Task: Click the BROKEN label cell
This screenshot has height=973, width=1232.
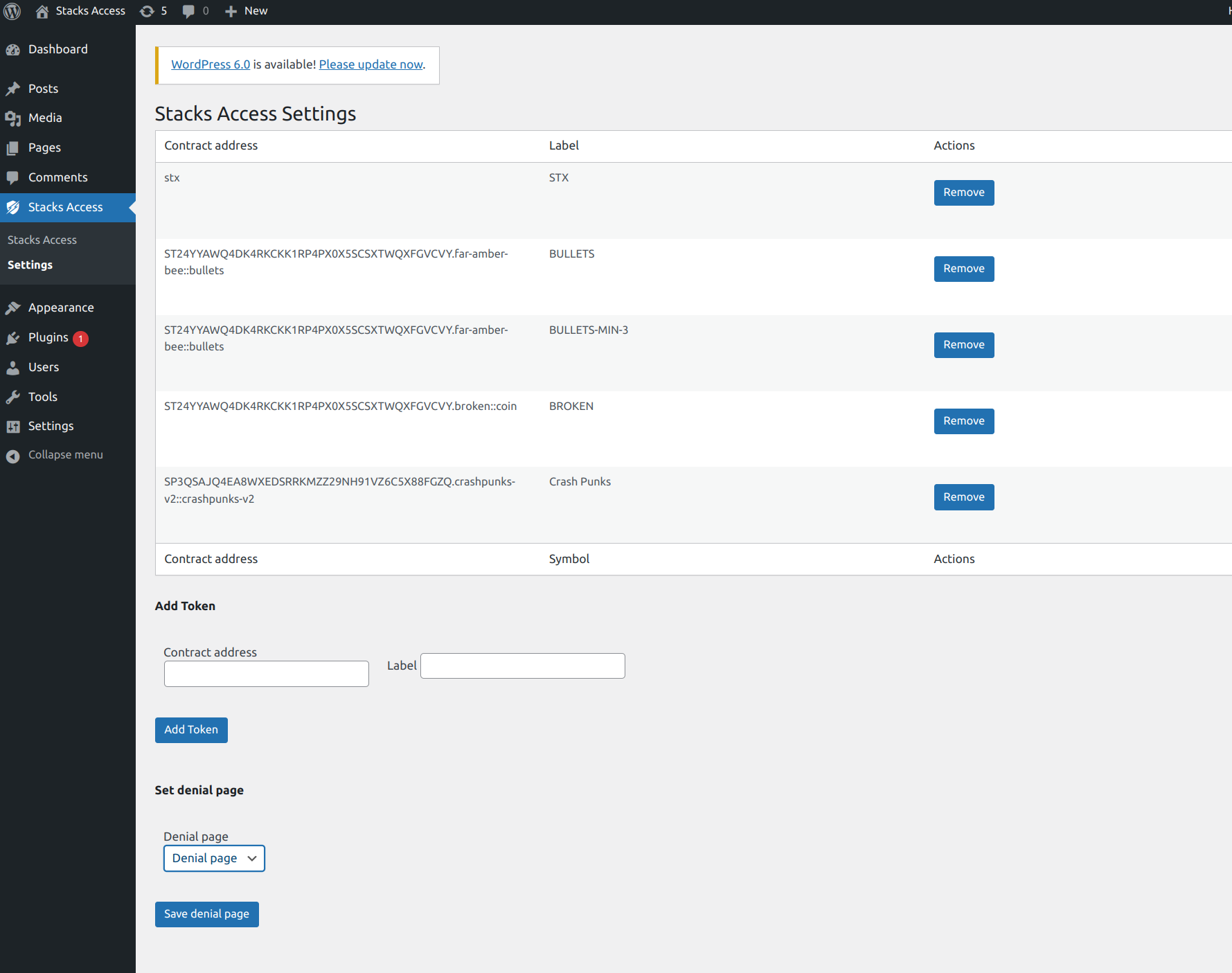Action: click(x=571, y=407)
